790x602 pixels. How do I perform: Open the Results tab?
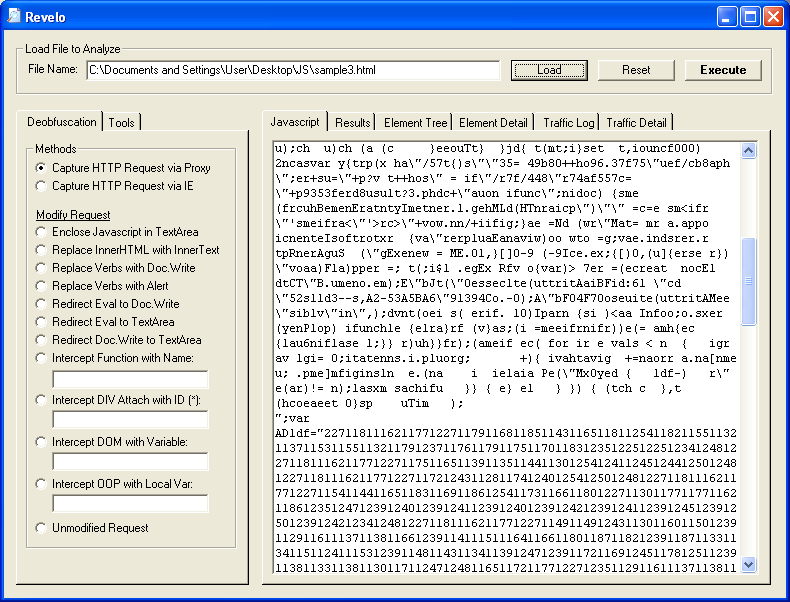[353, 122]
